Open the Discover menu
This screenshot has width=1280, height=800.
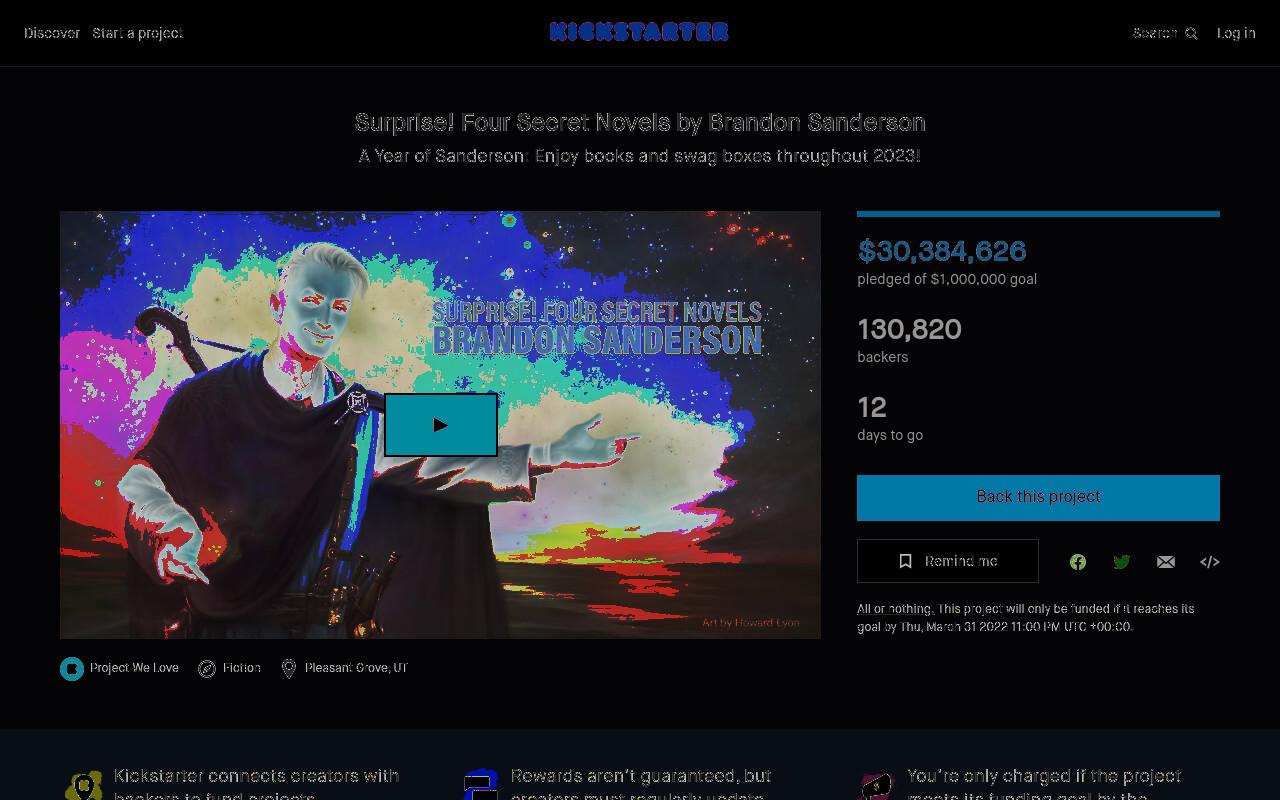pyautogui.click(x=52, y=33)
